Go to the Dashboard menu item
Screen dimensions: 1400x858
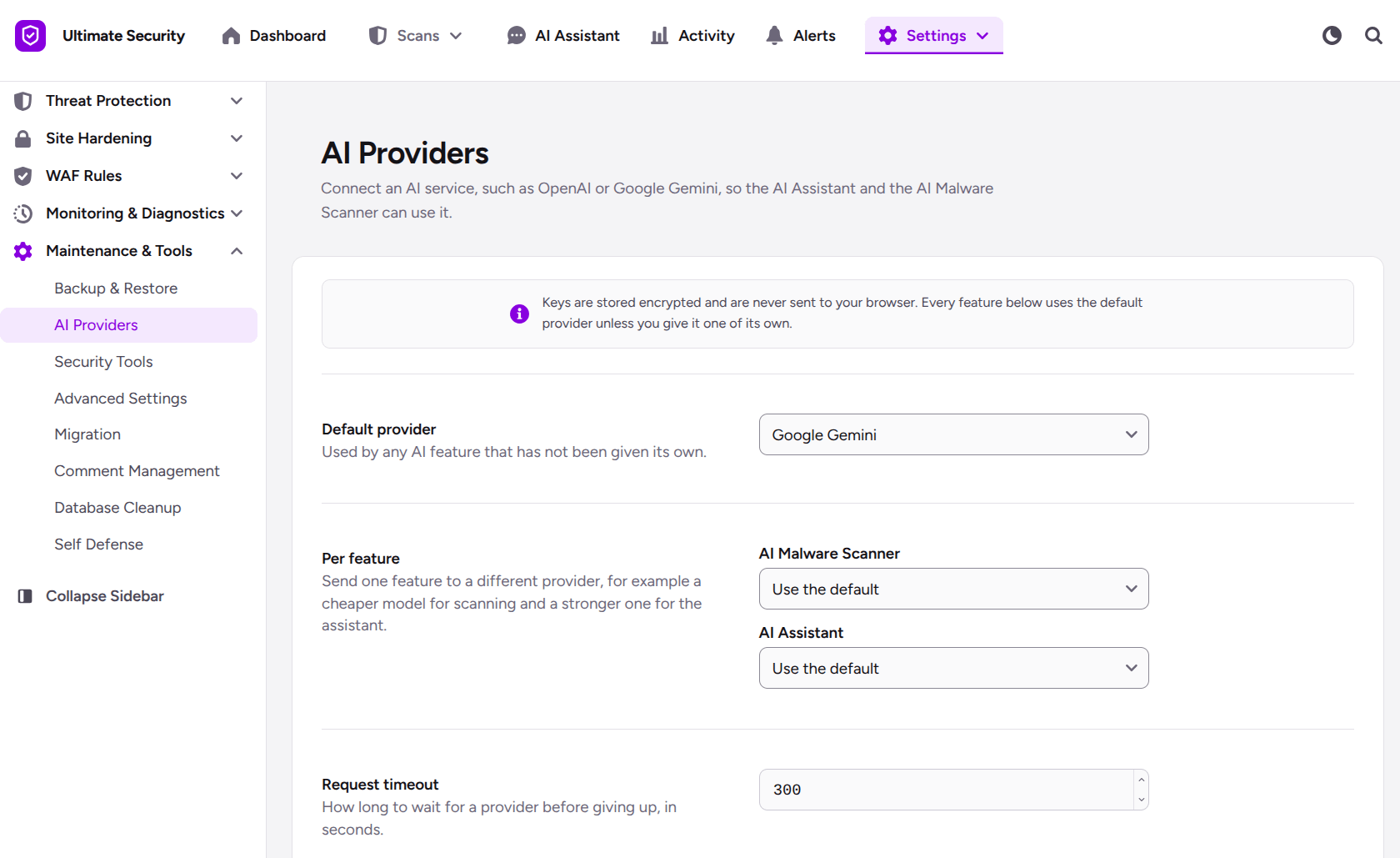(274, 36)
